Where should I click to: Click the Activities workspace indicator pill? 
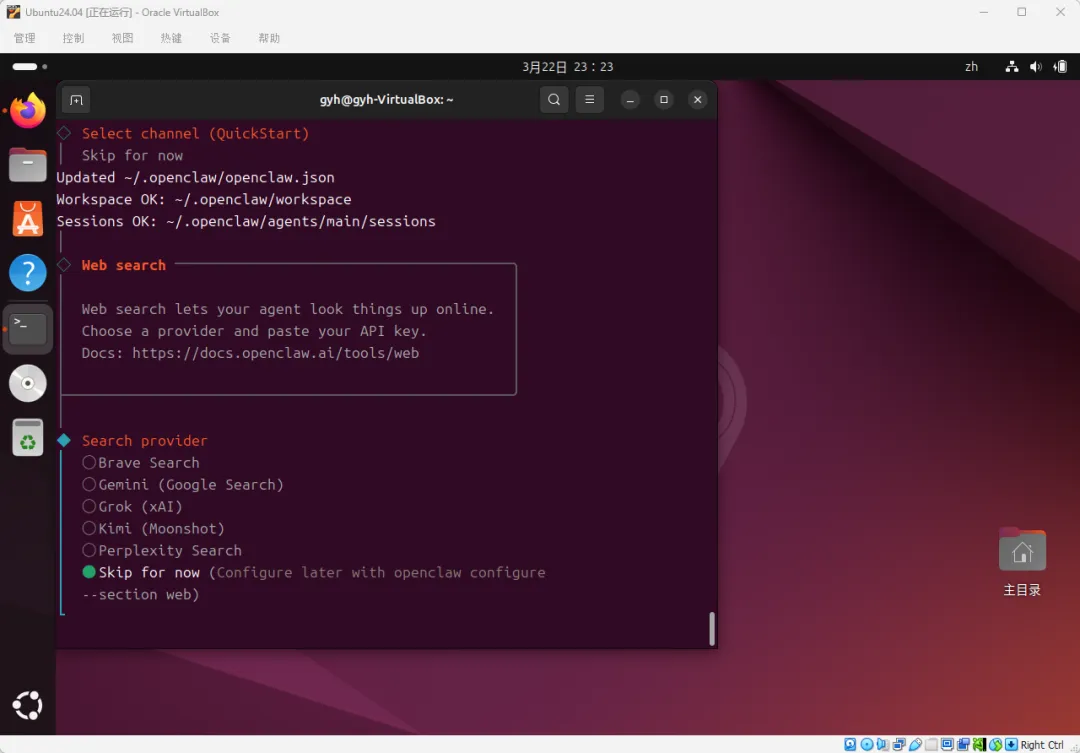click(x=25, y=67)
